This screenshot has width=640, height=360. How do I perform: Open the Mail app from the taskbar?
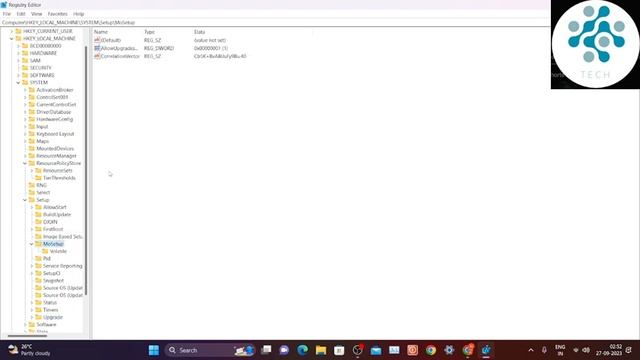pyautogui.click(x=376, y=350)
